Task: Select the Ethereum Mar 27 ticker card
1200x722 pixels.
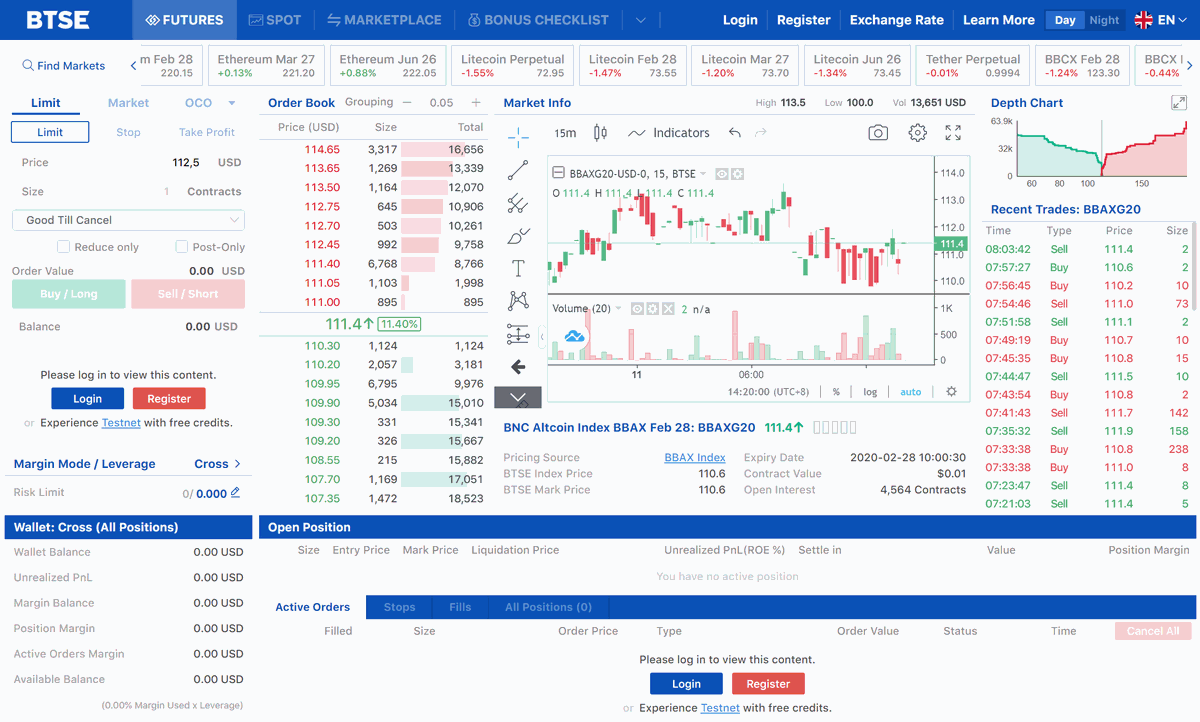Action: point(266,66)
